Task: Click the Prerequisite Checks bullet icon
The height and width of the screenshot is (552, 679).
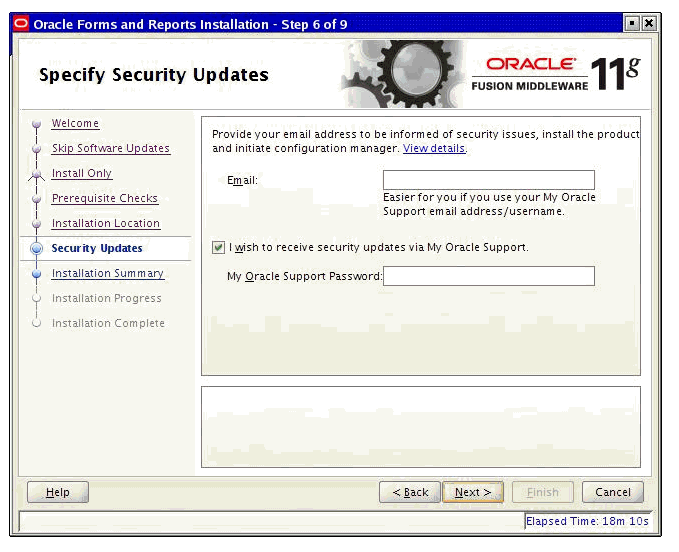Action: [x=37, y=199]
